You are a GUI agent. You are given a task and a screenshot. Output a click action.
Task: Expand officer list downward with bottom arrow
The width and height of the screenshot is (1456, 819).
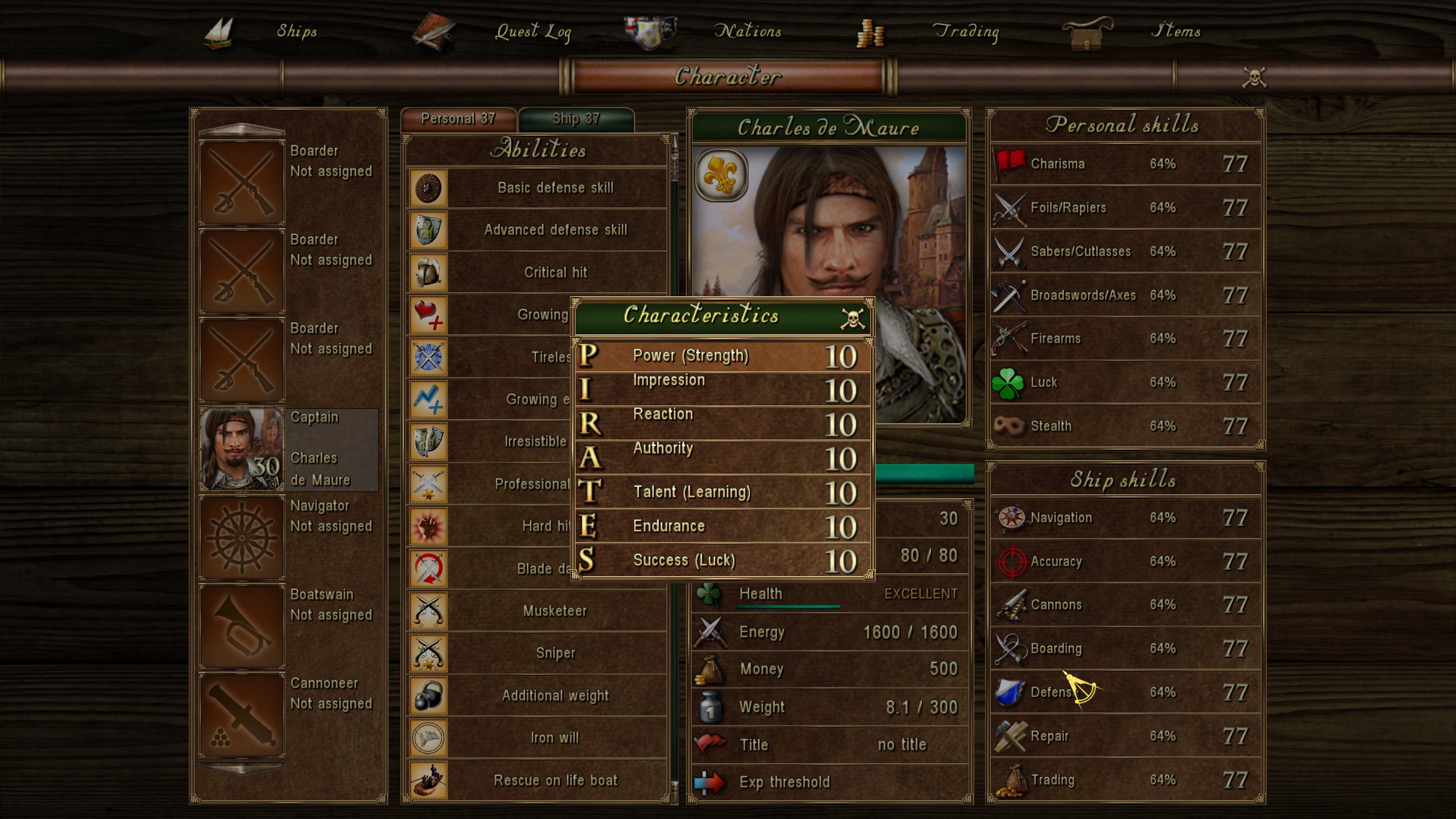click(242, 768)
